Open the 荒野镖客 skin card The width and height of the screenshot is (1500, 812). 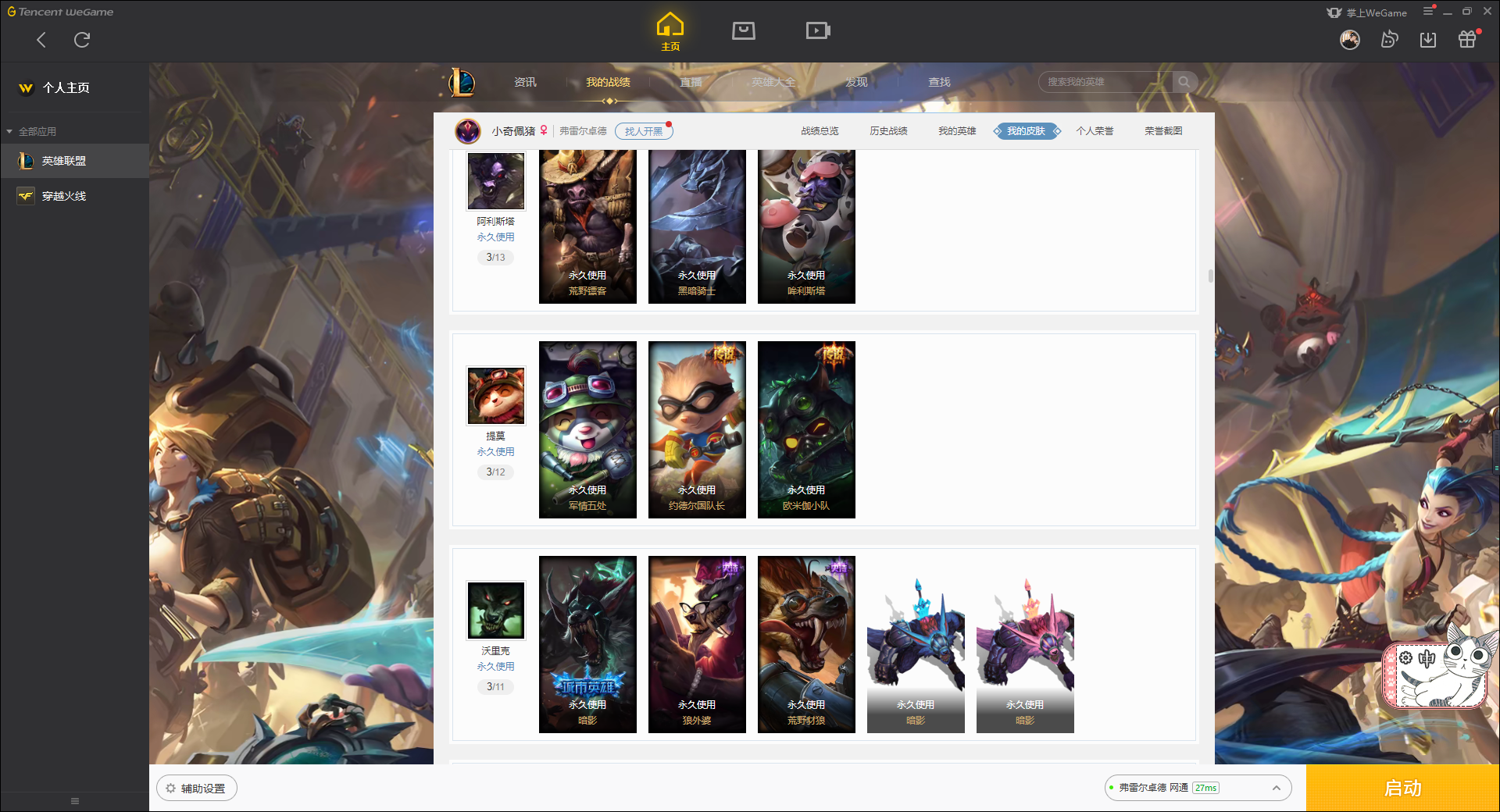[x=587, y=226]
